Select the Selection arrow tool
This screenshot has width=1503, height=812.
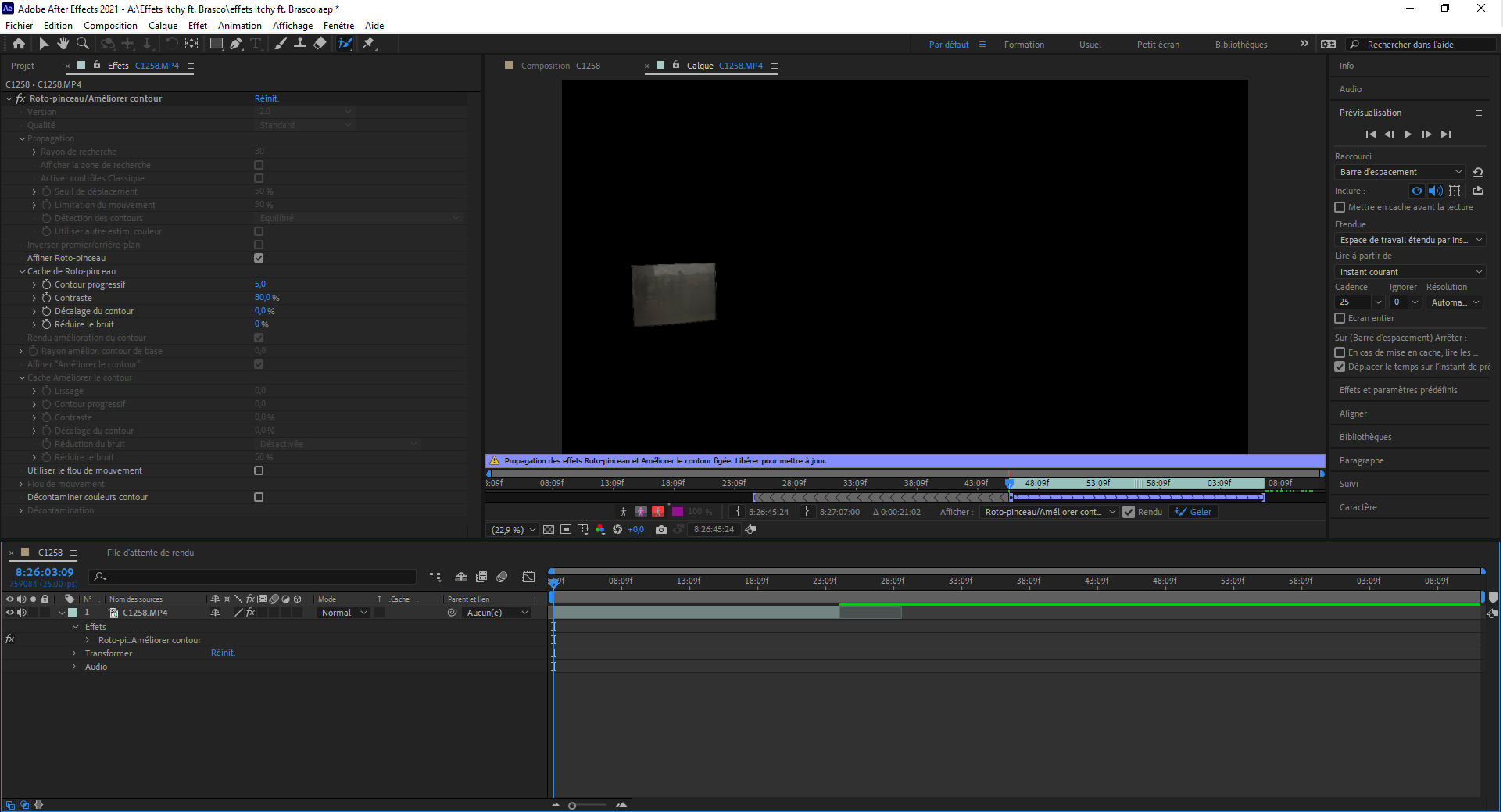[x=44, y=44]
